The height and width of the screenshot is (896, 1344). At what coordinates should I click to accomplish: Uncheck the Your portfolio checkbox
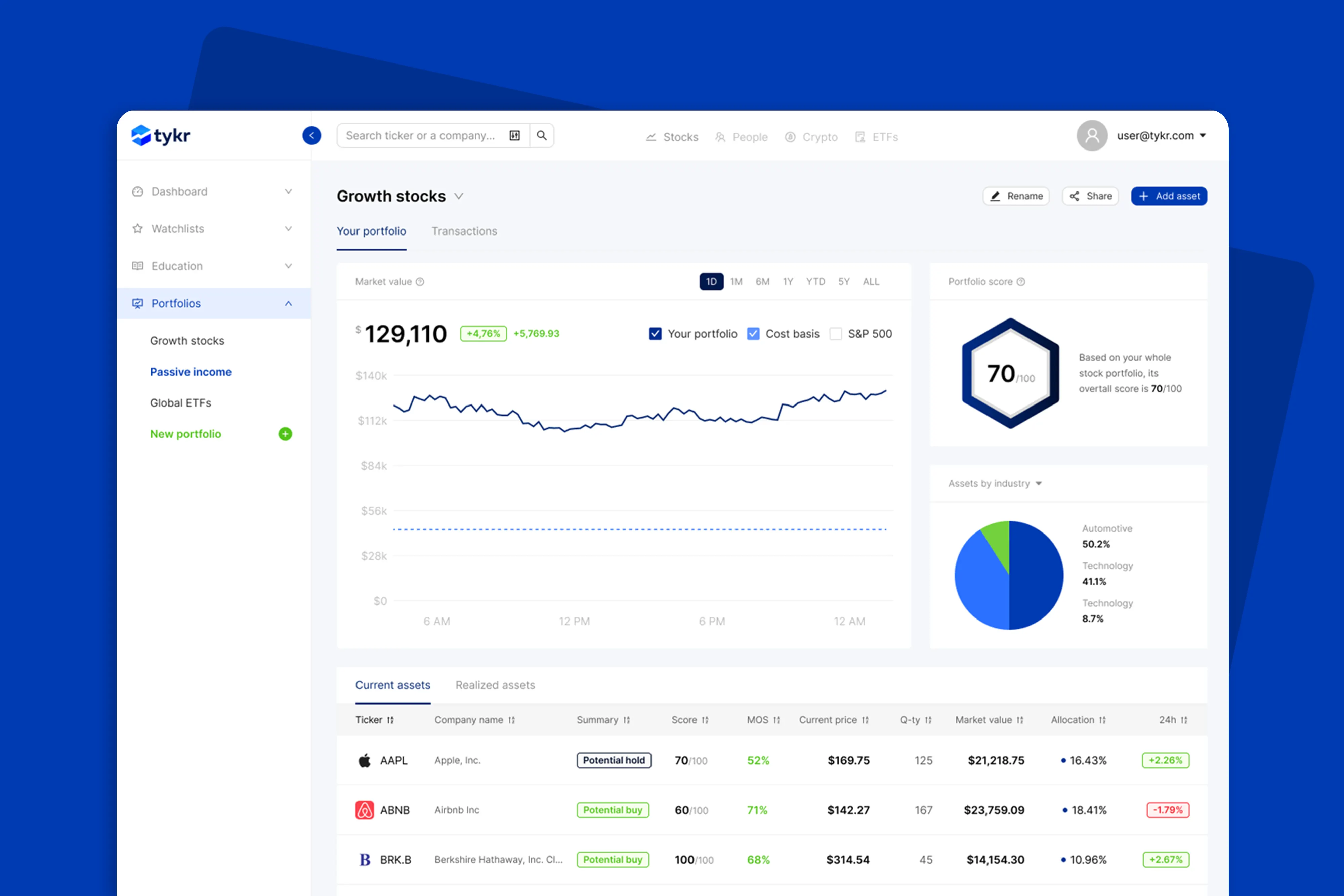(x=655, y=334)
